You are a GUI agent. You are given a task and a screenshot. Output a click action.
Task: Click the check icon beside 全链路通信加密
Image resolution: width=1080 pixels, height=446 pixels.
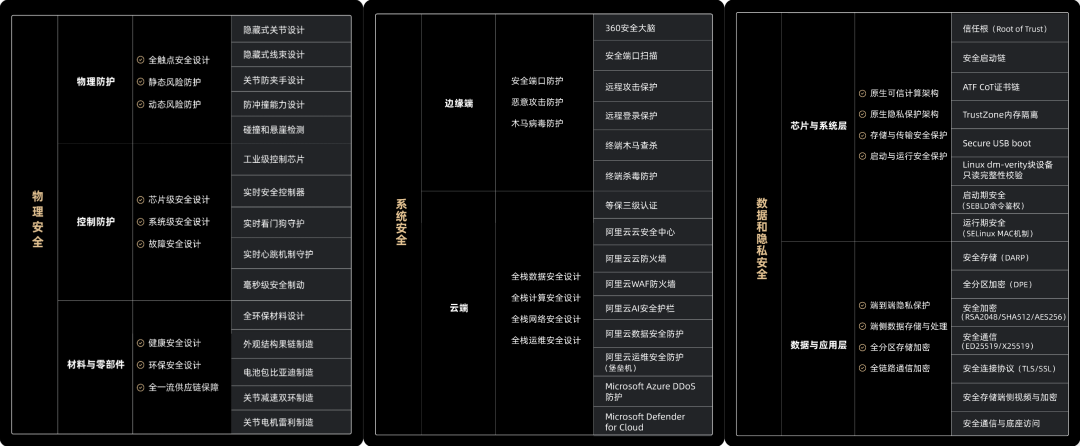[x=862, y=368]
